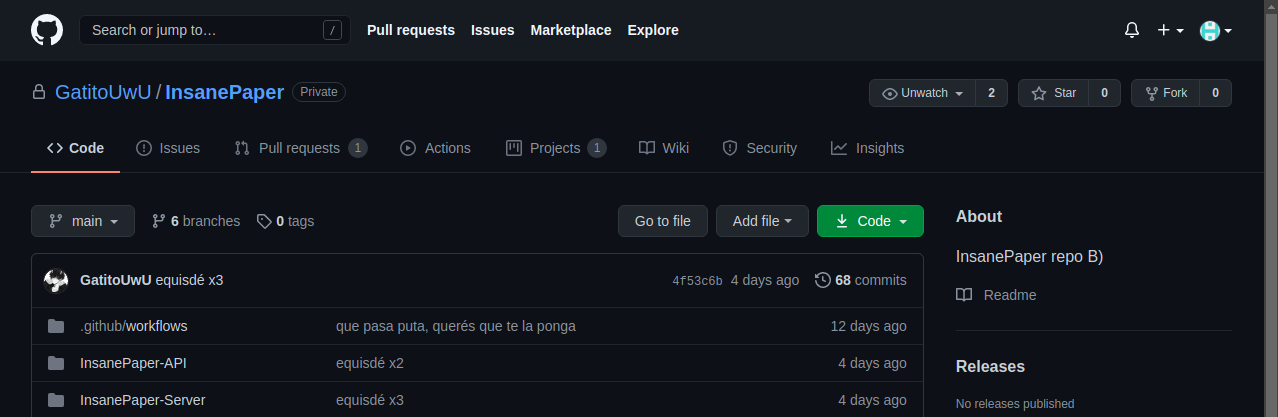View the 68 commits history
1278x417 pixels.
(x=861, y=280)
